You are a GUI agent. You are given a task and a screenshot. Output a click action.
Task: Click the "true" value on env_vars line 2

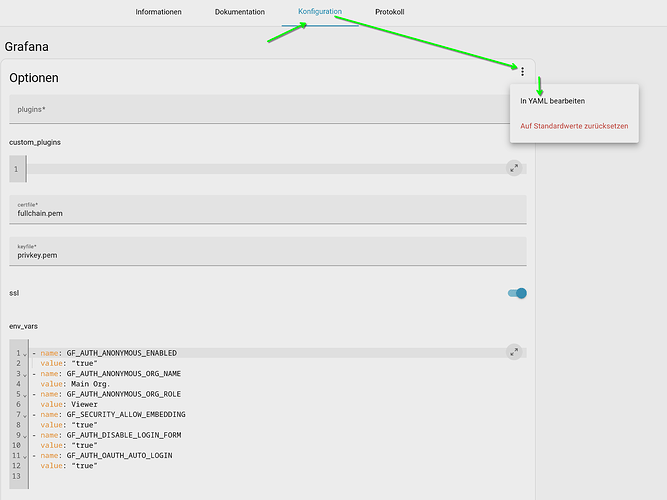[84, 363]
